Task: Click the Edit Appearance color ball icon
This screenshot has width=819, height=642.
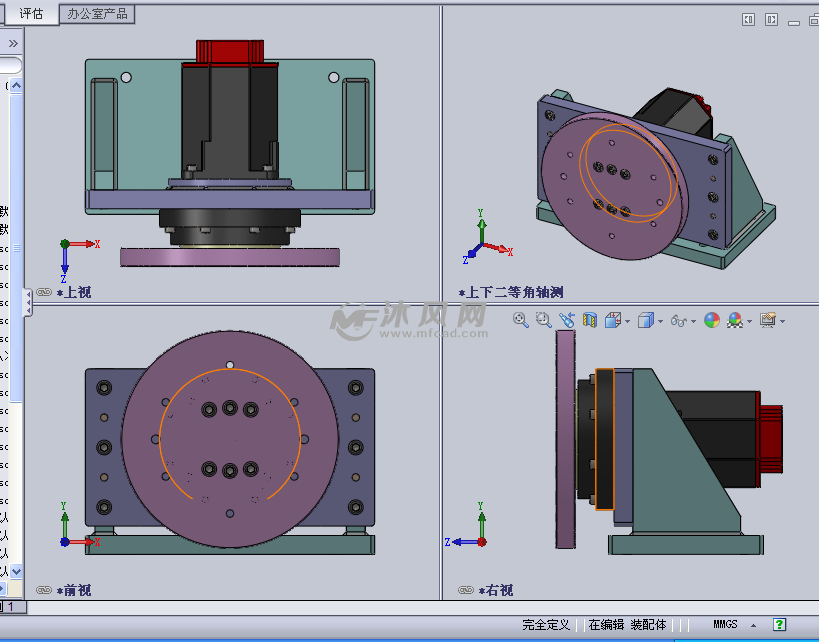Action: [712, 320]
